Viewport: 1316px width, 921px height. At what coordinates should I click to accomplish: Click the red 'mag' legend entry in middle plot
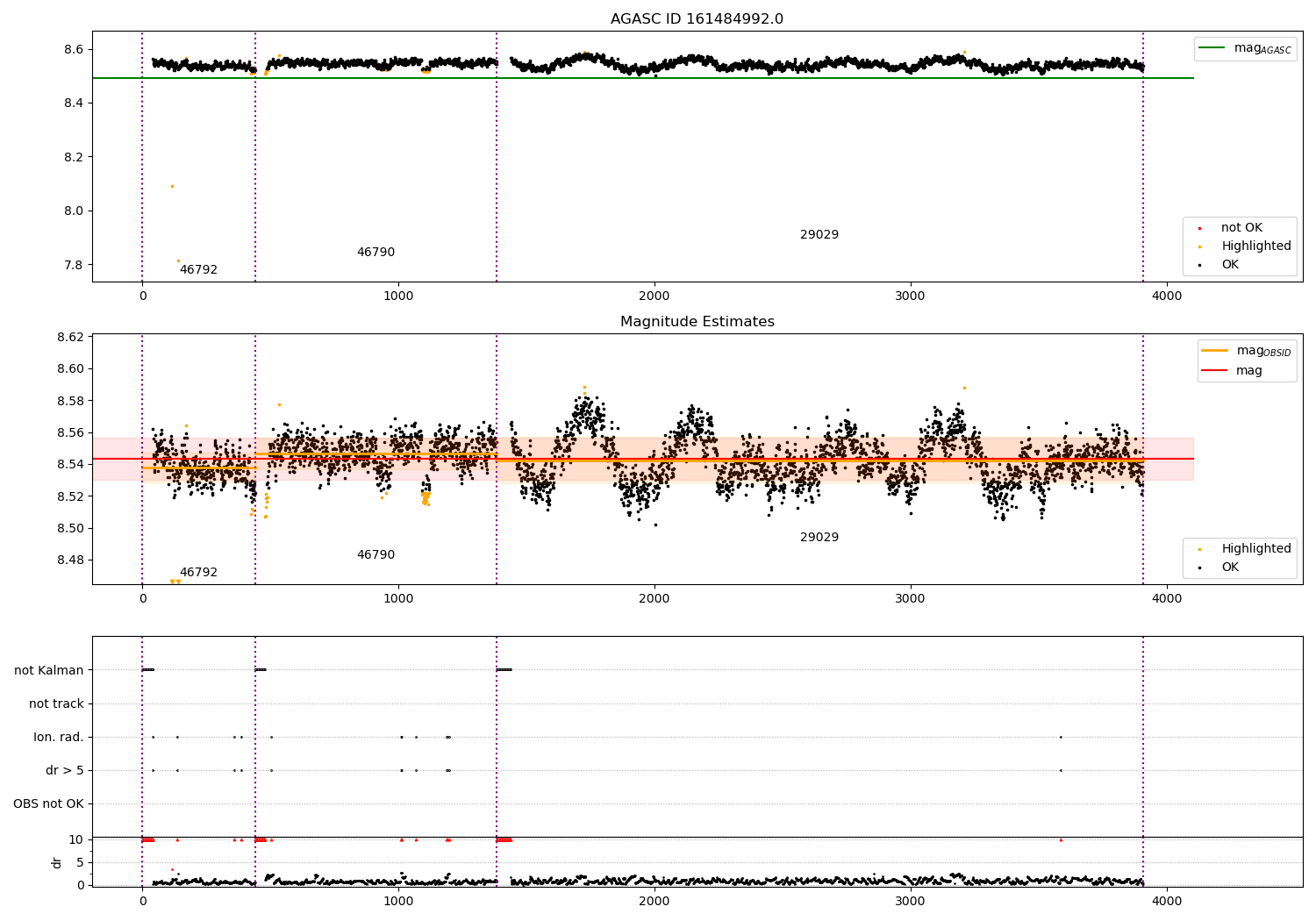coord(1232,371)
